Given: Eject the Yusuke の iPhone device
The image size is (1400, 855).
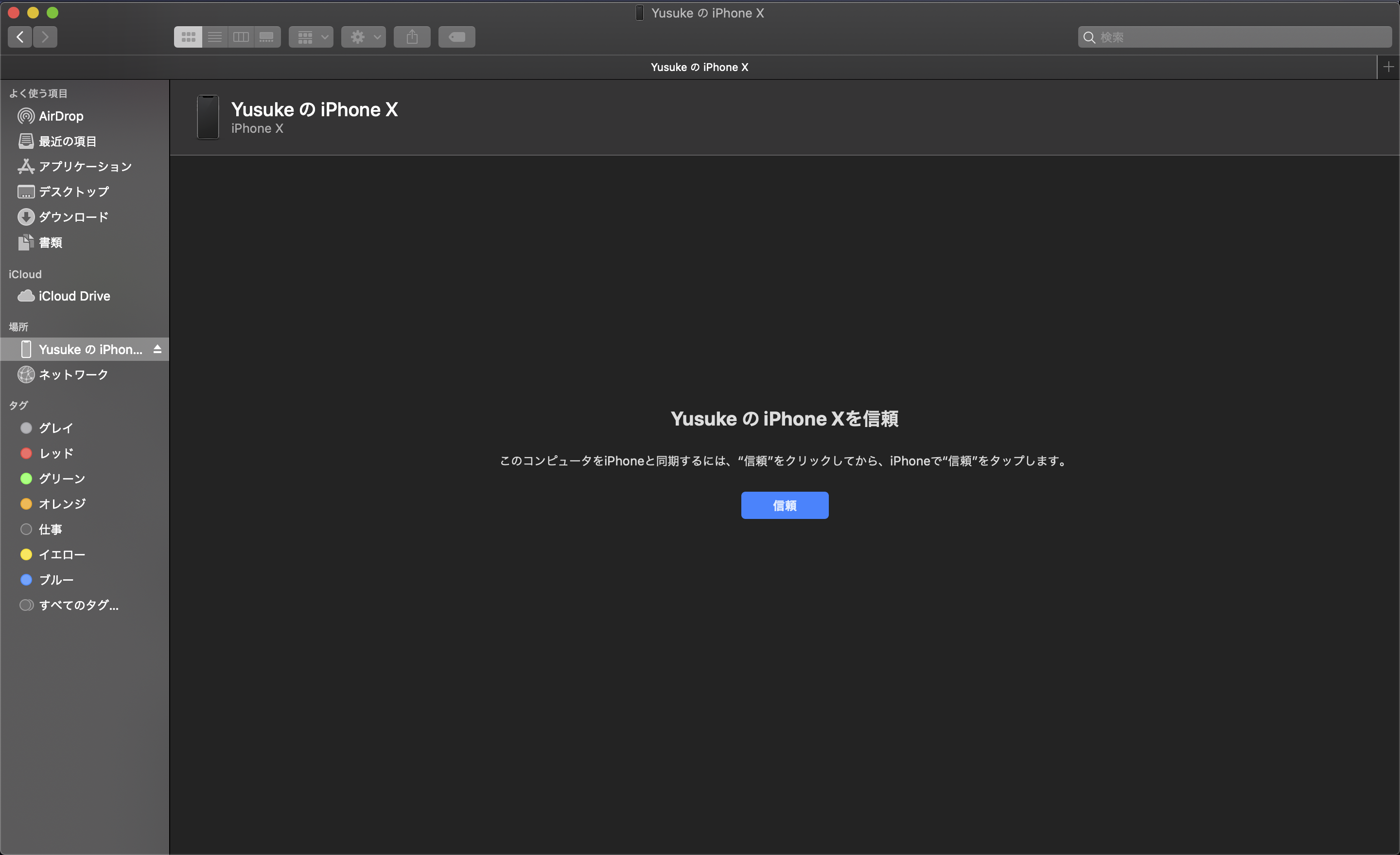Looking at the screenshot, I should [157, 349].
